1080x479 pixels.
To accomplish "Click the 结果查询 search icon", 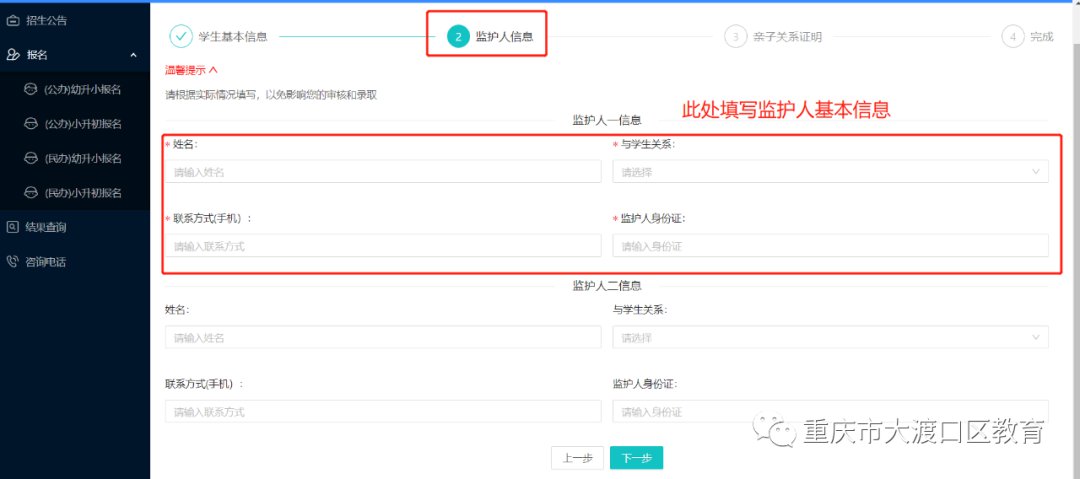I will [13, 227].
